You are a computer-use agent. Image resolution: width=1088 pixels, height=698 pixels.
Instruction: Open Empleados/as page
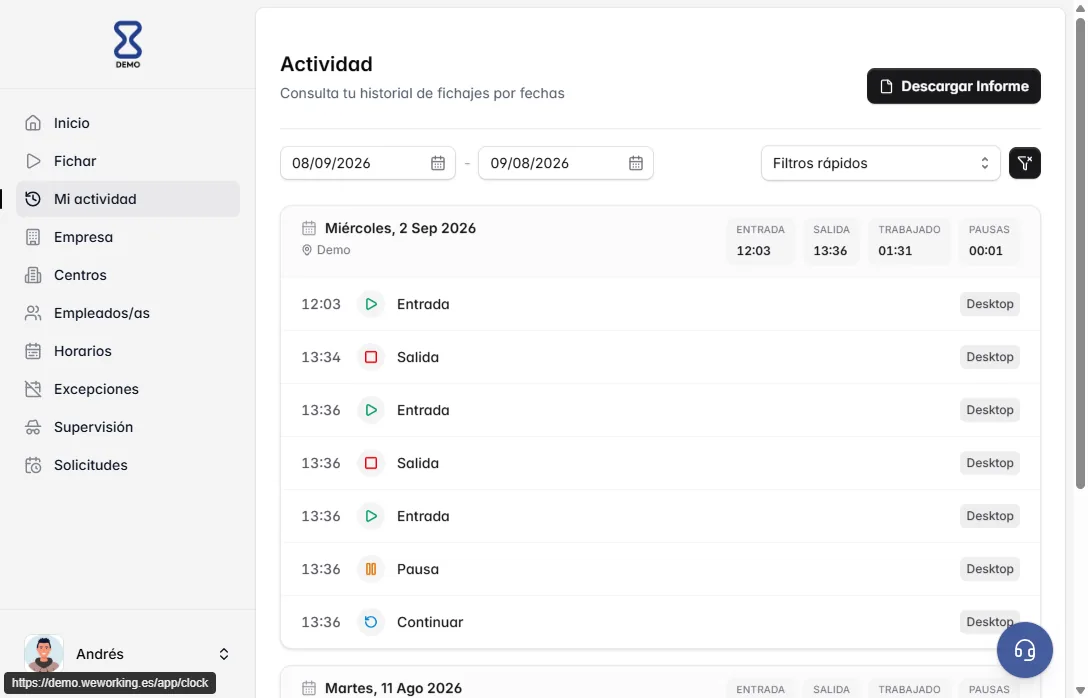[x=128, y=313]
